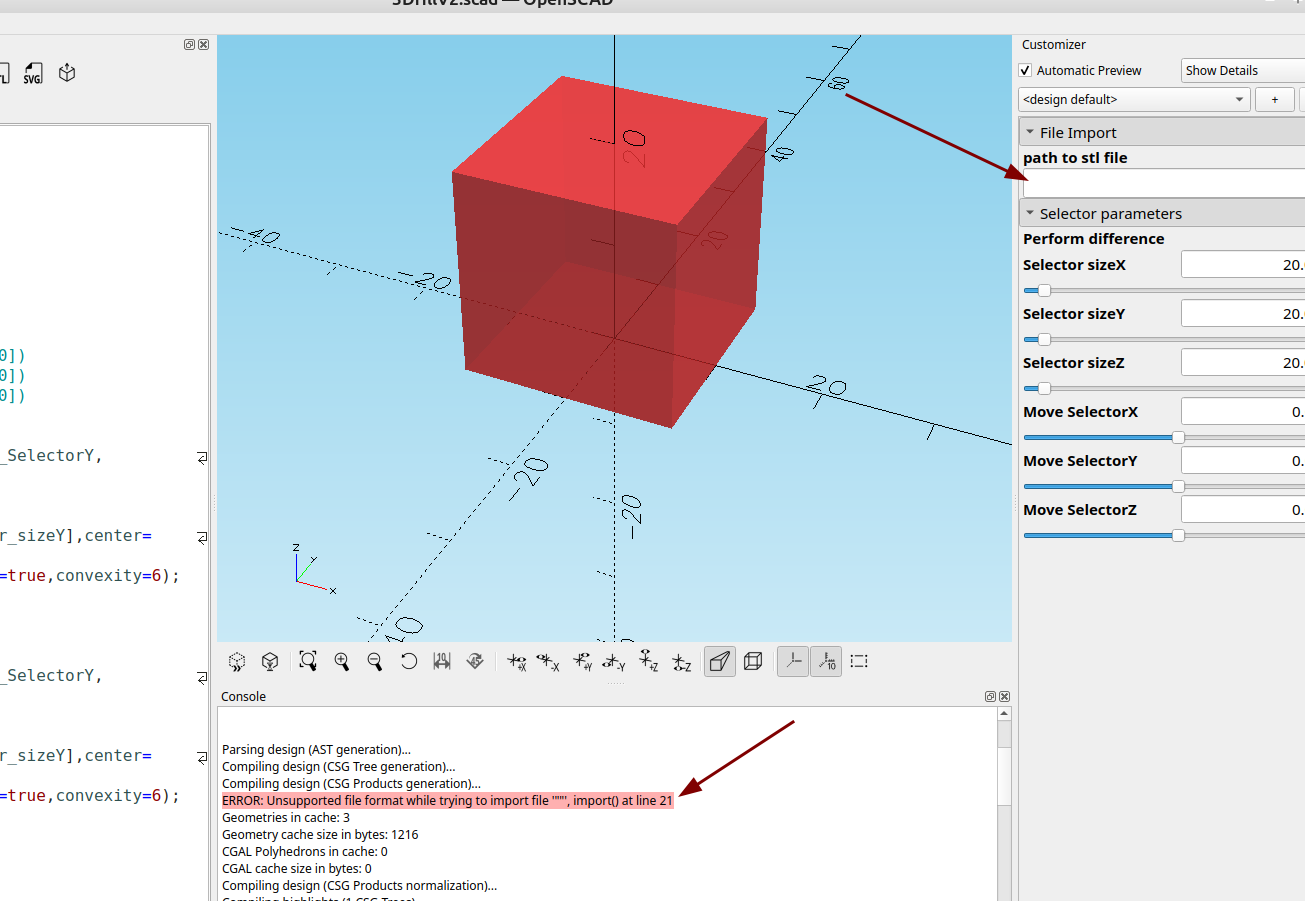Open the Show Details dropdown
This screenshot has width=1305, height=901.
click(1242, 71)
